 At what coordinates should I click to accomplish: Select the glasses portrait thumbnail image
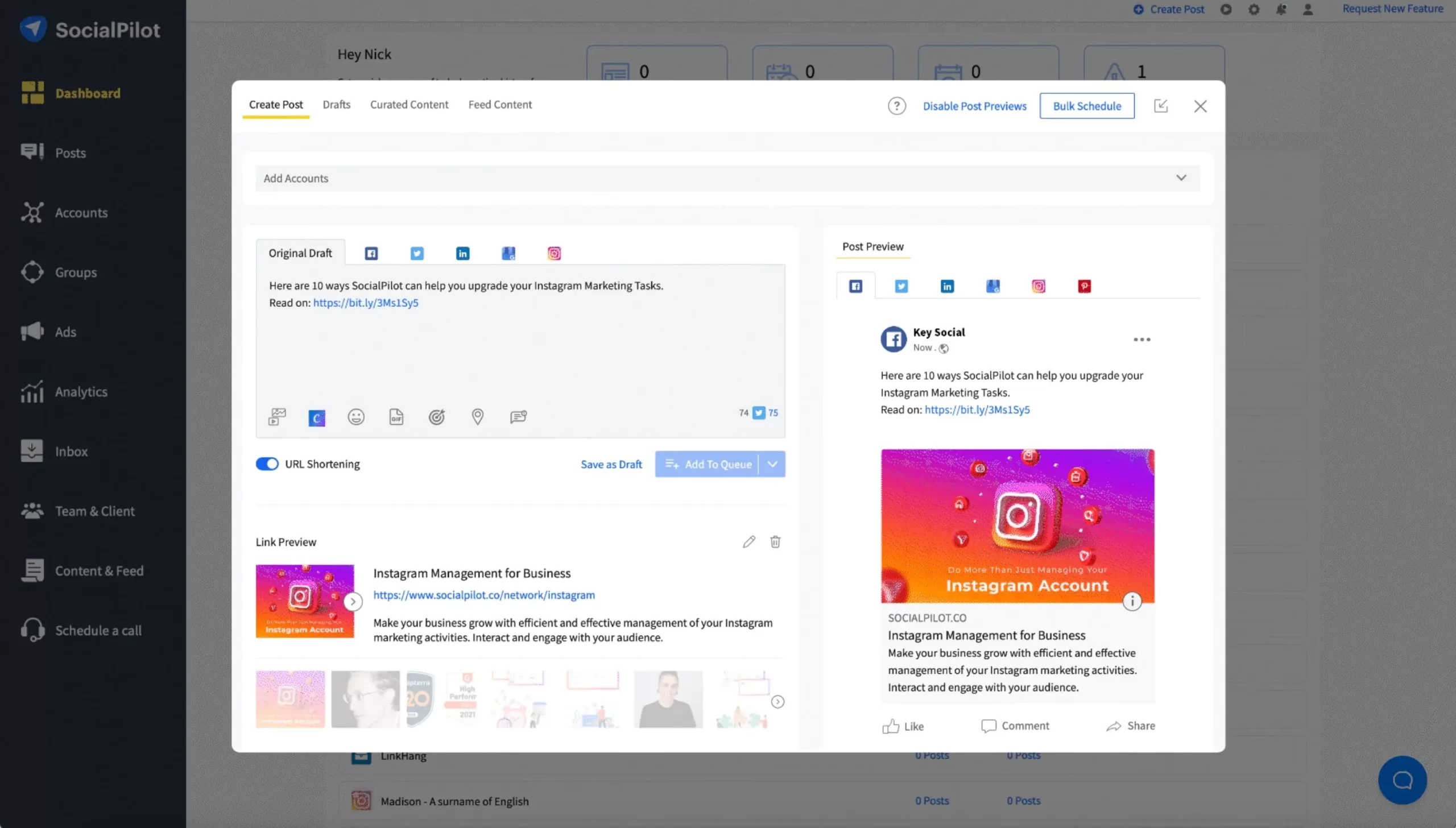[365, 699]
